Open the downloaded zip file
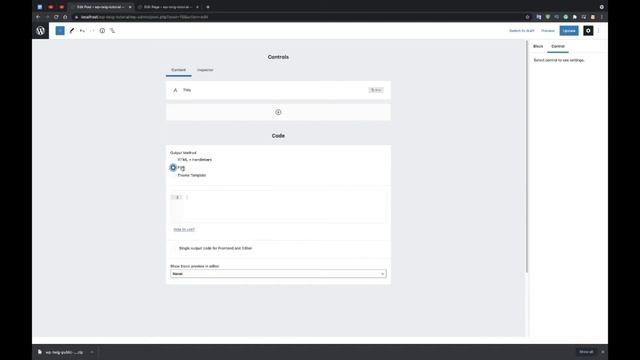 [64, 352]
